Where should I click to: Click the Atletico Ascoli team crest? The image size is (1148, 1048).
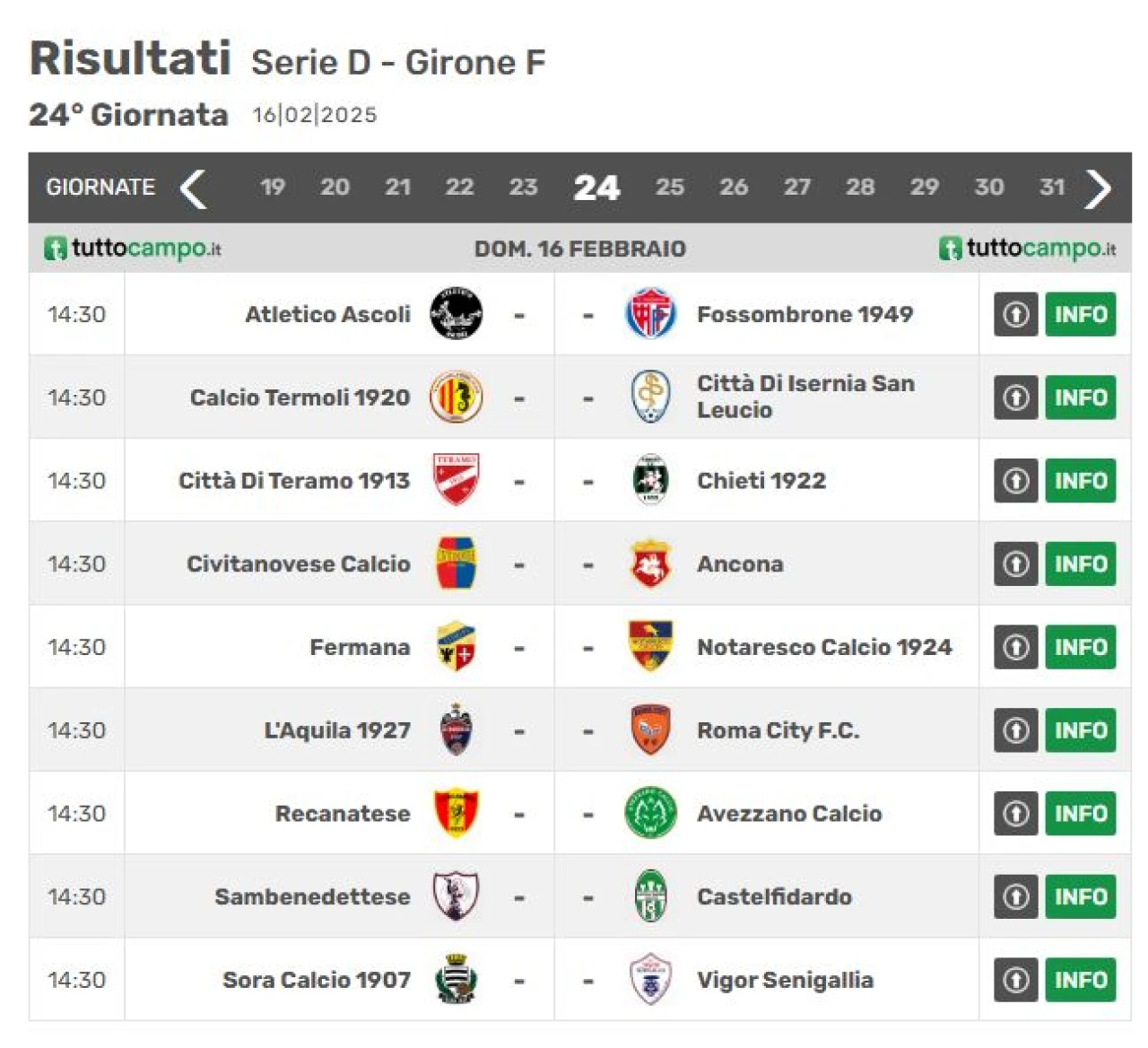[x=456, y=314]
